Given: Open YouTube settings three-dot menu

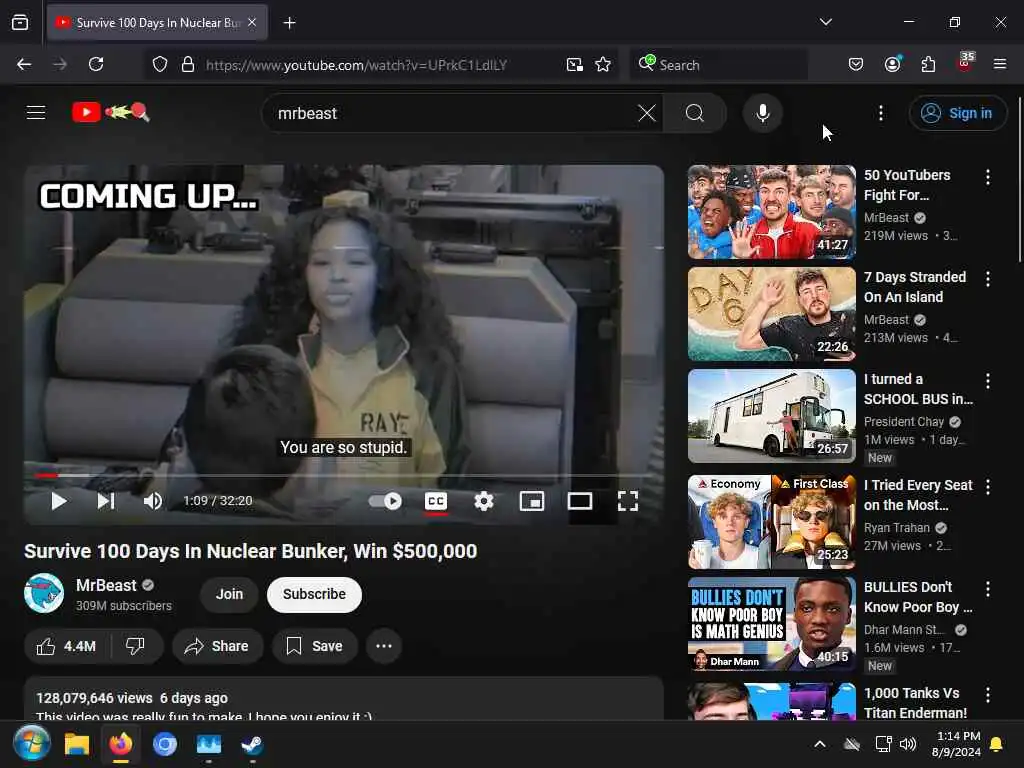Looking at the screenshot, I should click(881, 113).
